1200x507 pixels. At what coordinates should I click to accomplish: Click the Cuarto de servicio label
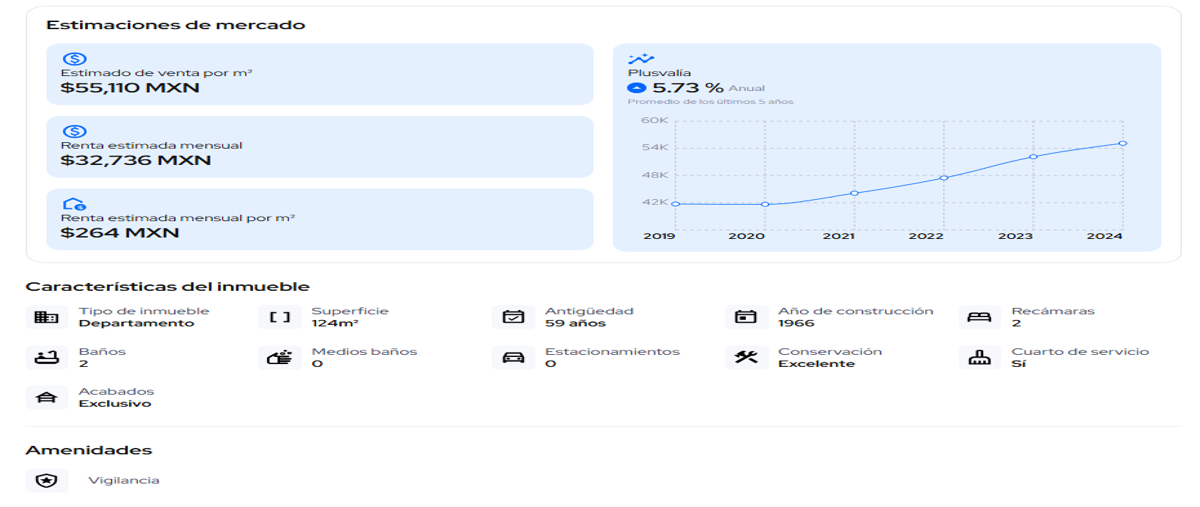1080,351
